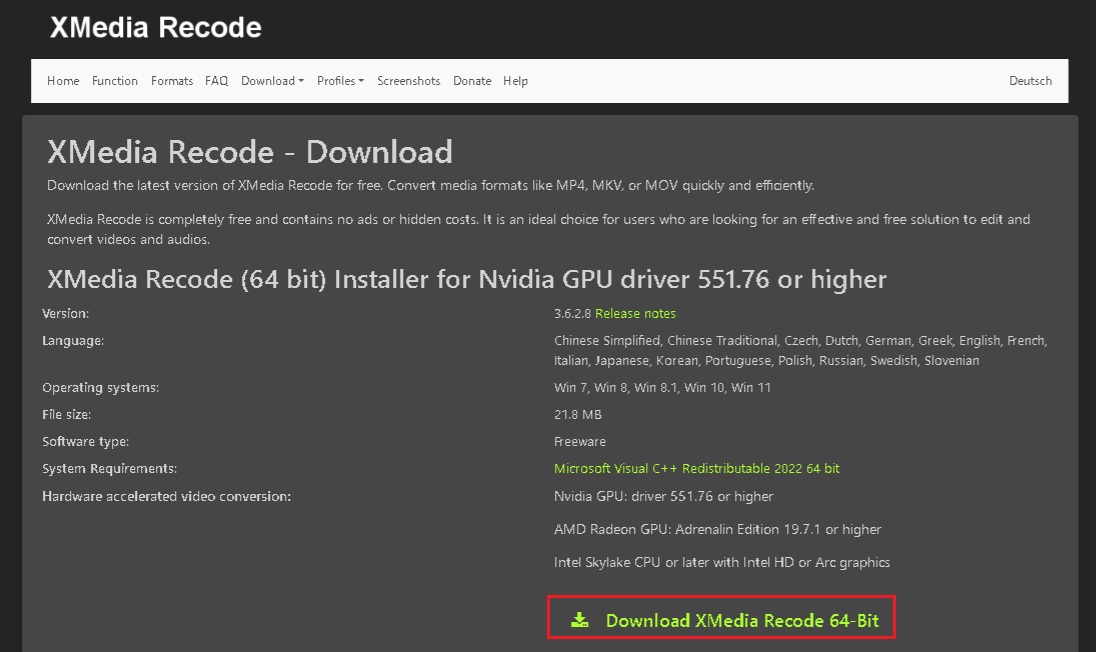Switch language to Deutsch
The width and height of the screenshot is (1096, 652).
tap(1030, 80)
